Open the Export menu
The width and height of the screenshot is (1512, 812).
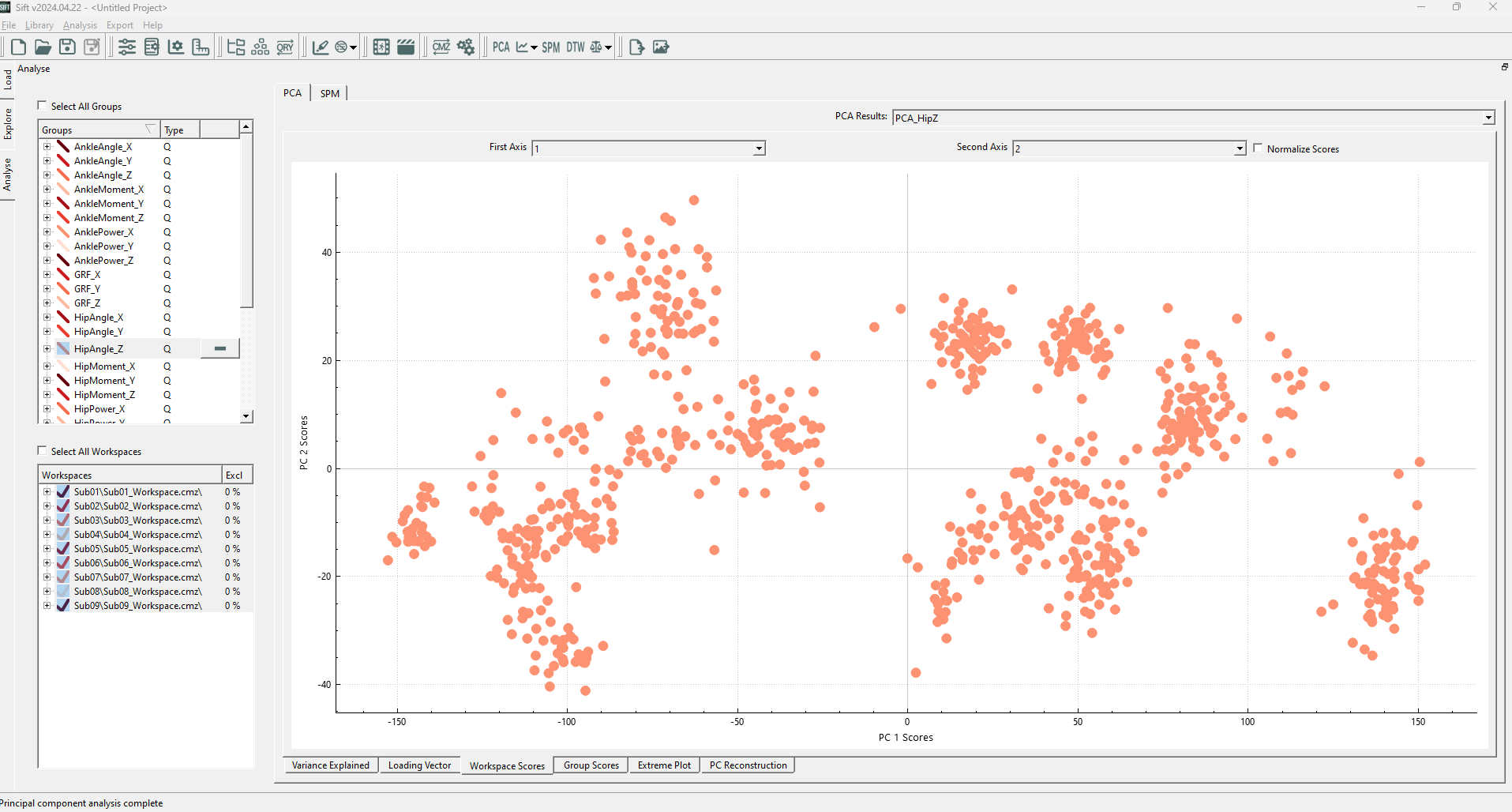coord(120,25)
